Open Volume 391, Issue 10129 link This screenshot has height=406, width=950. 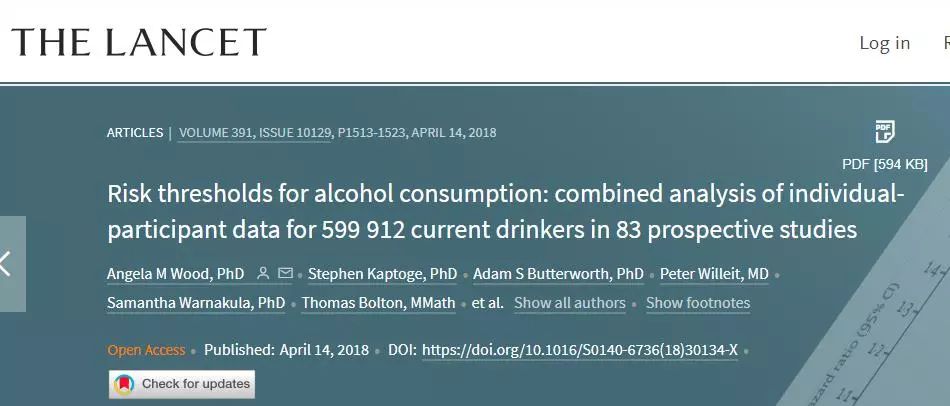coord(254,132)
